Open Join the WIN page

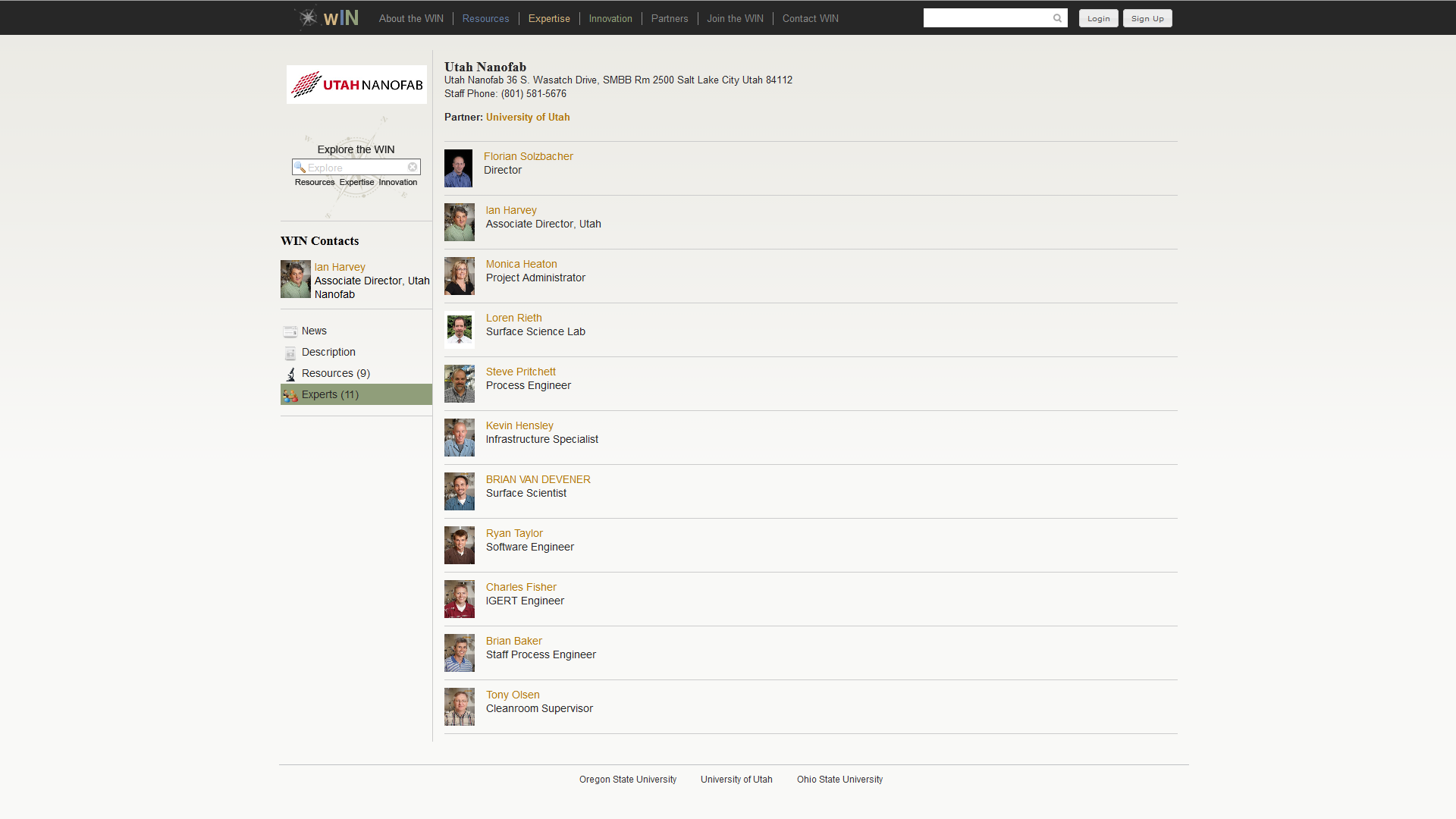[x=735, y=18]
